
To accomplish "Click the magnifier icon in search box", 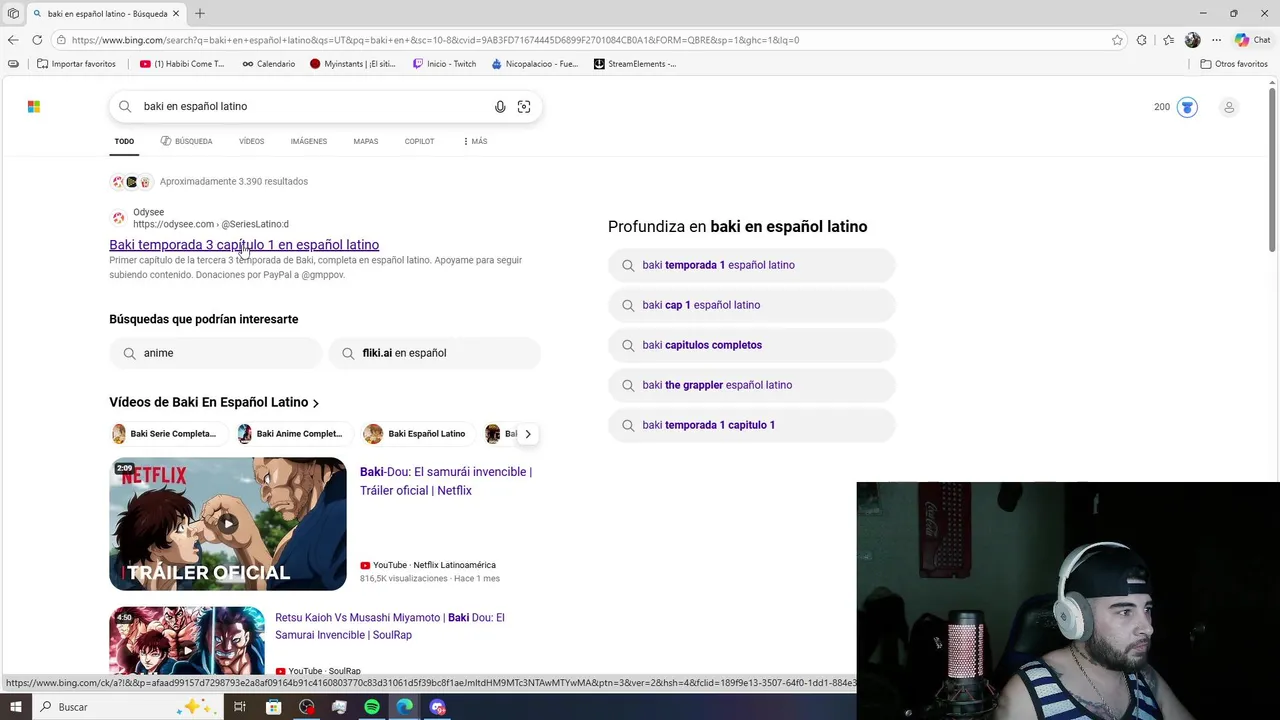I will 125,106.
